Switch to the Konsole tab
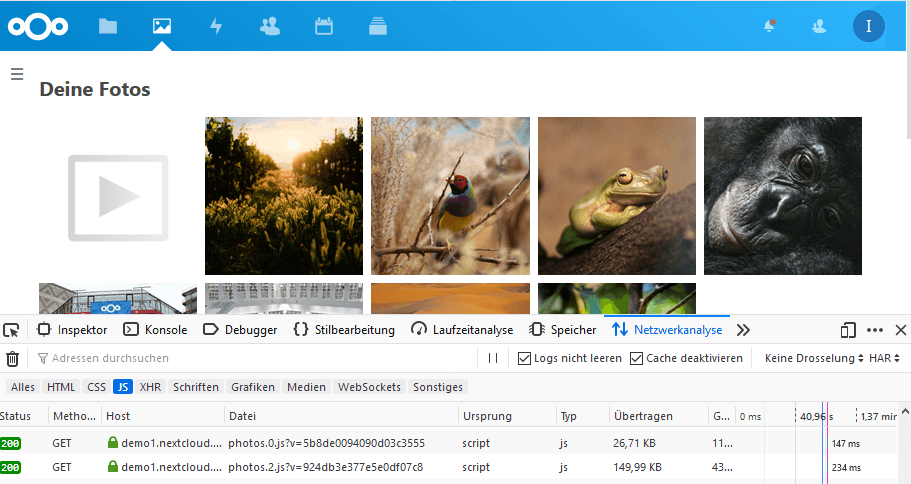The image size is (911, 484). (x=155, y=330)
